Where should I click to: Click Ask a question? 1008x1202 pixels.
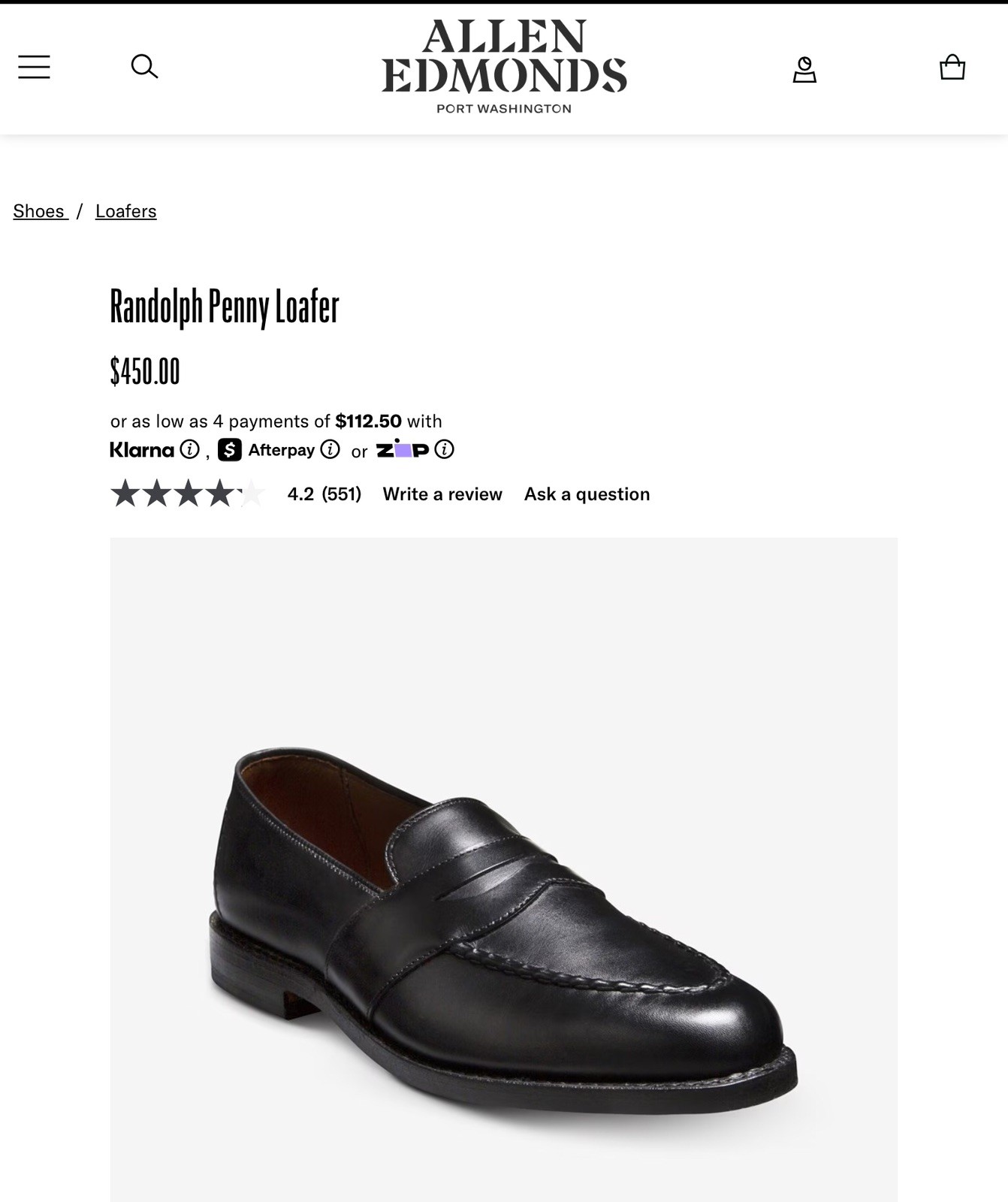click(x=587, y=494)
